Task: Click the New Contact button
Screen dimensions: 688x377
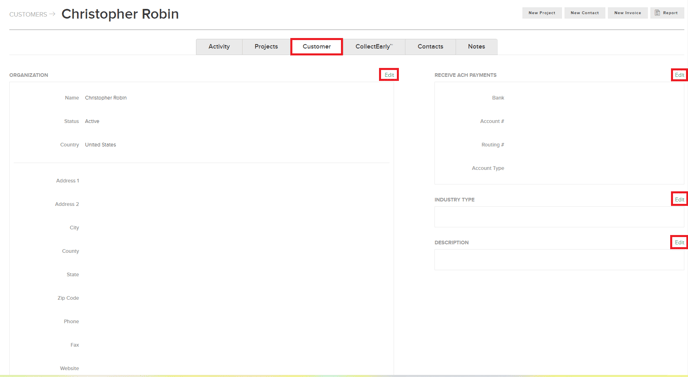Action: [x=585, y=13]
